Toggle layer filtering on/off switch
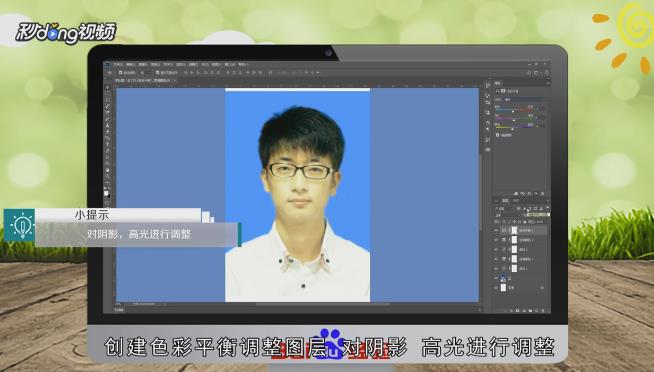This screenshot has height=372, width=654. point(548,209)
